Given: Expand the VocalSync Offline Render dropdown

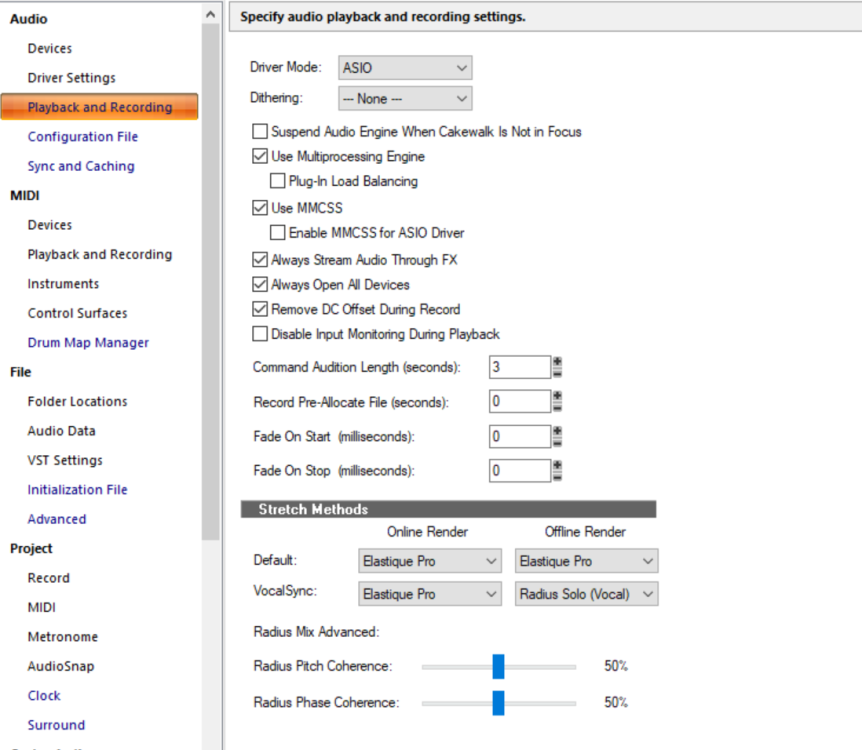Looking at the screenshot, I should coord(586,594).
